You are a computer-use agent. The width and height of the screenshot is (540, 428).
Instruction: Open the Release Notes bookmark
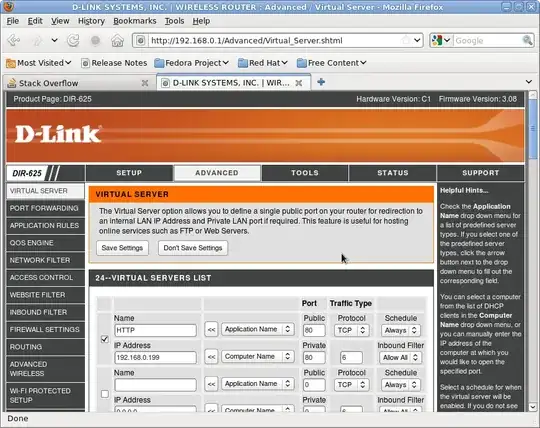114,63
